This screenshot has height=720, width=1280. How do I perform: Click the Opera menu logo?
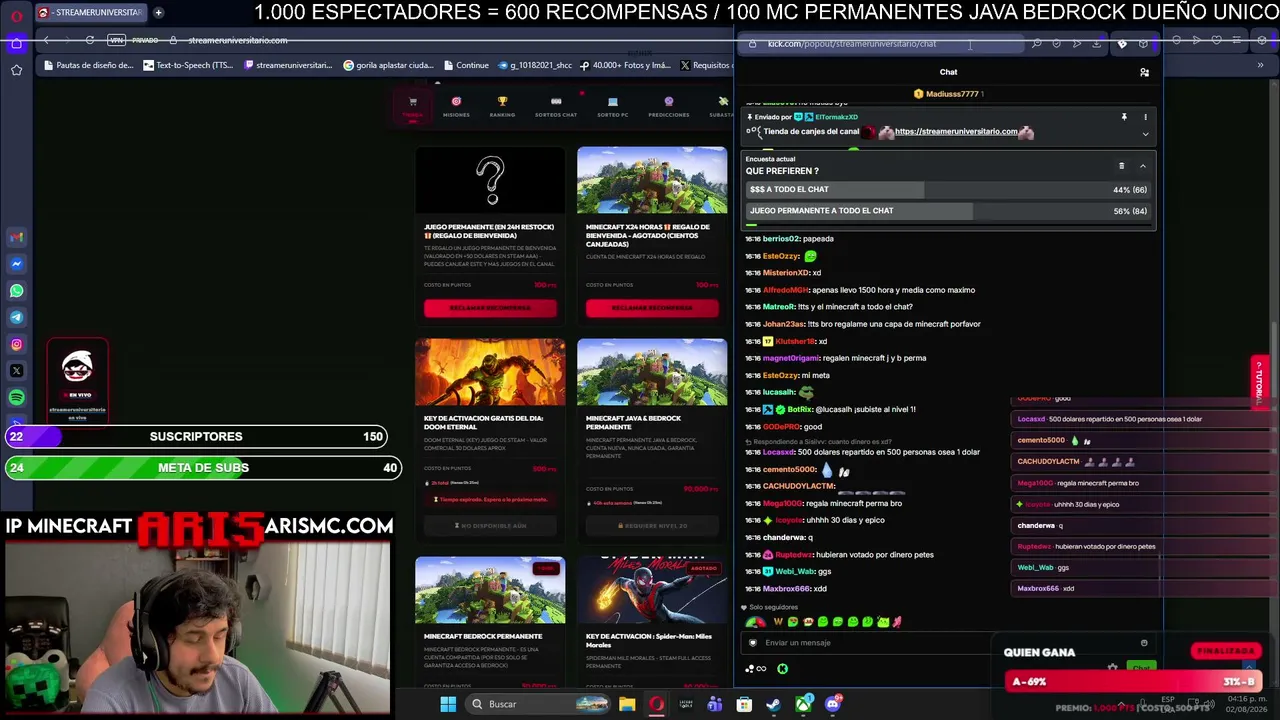click(16, 16)
